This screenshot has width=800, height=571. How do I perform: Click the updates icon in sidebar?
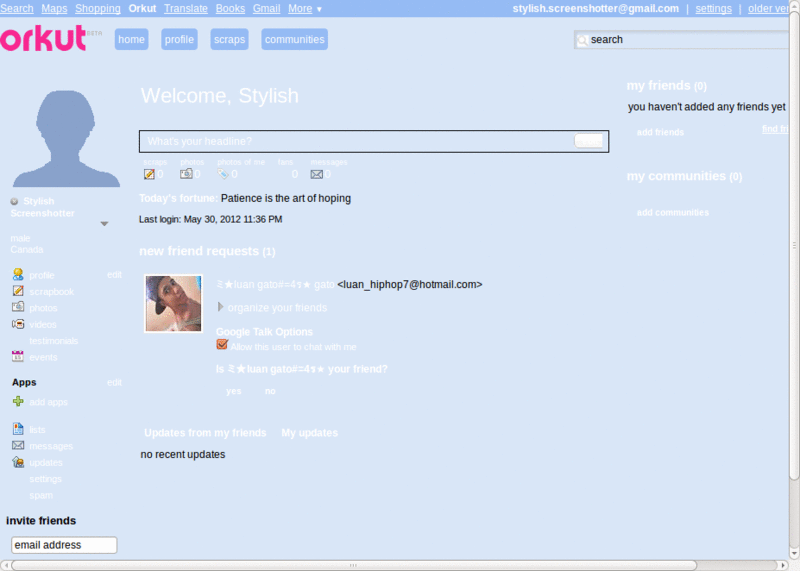[18, 462]
